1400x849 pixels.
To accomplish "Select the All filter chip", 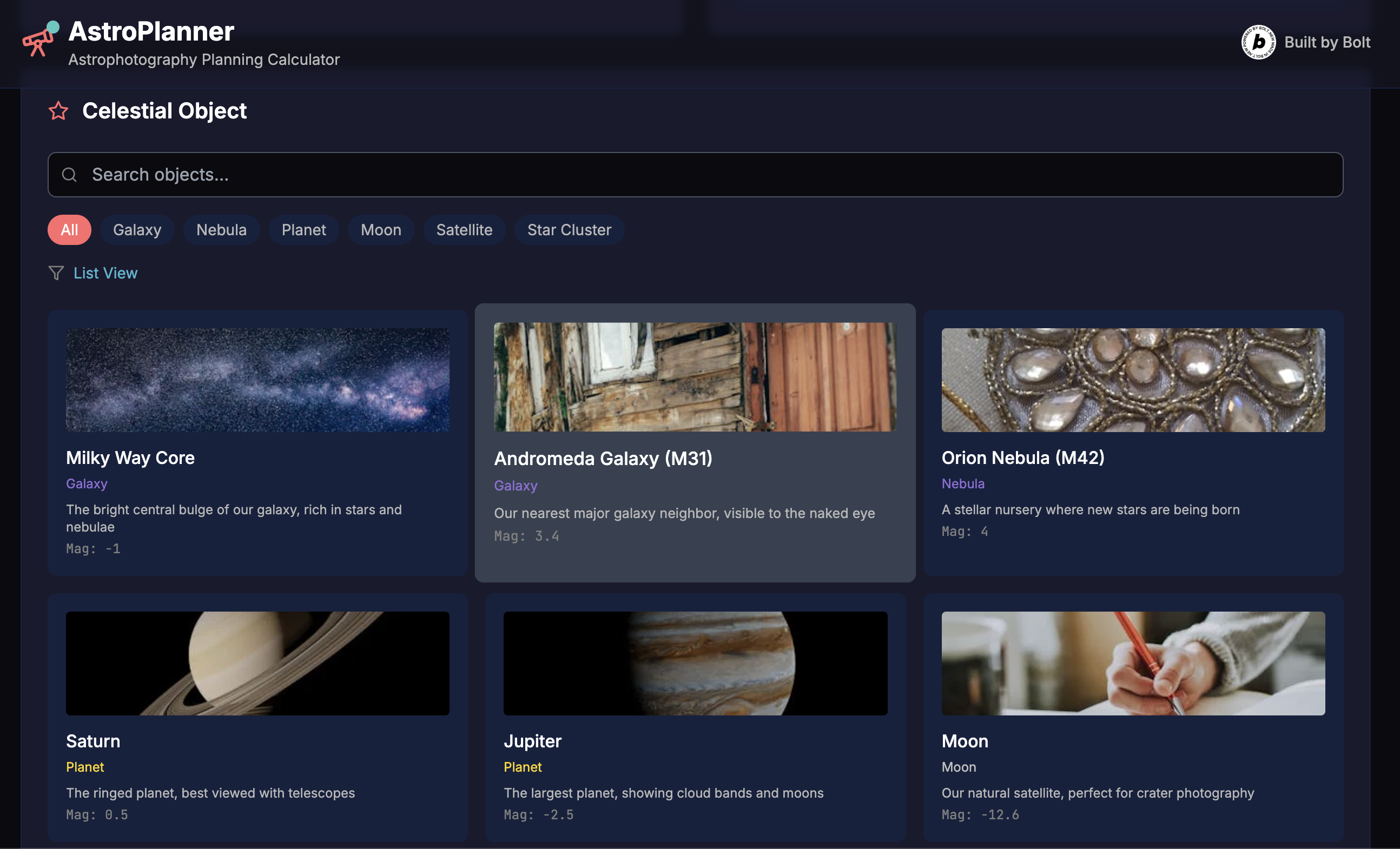I will (69, 230).
